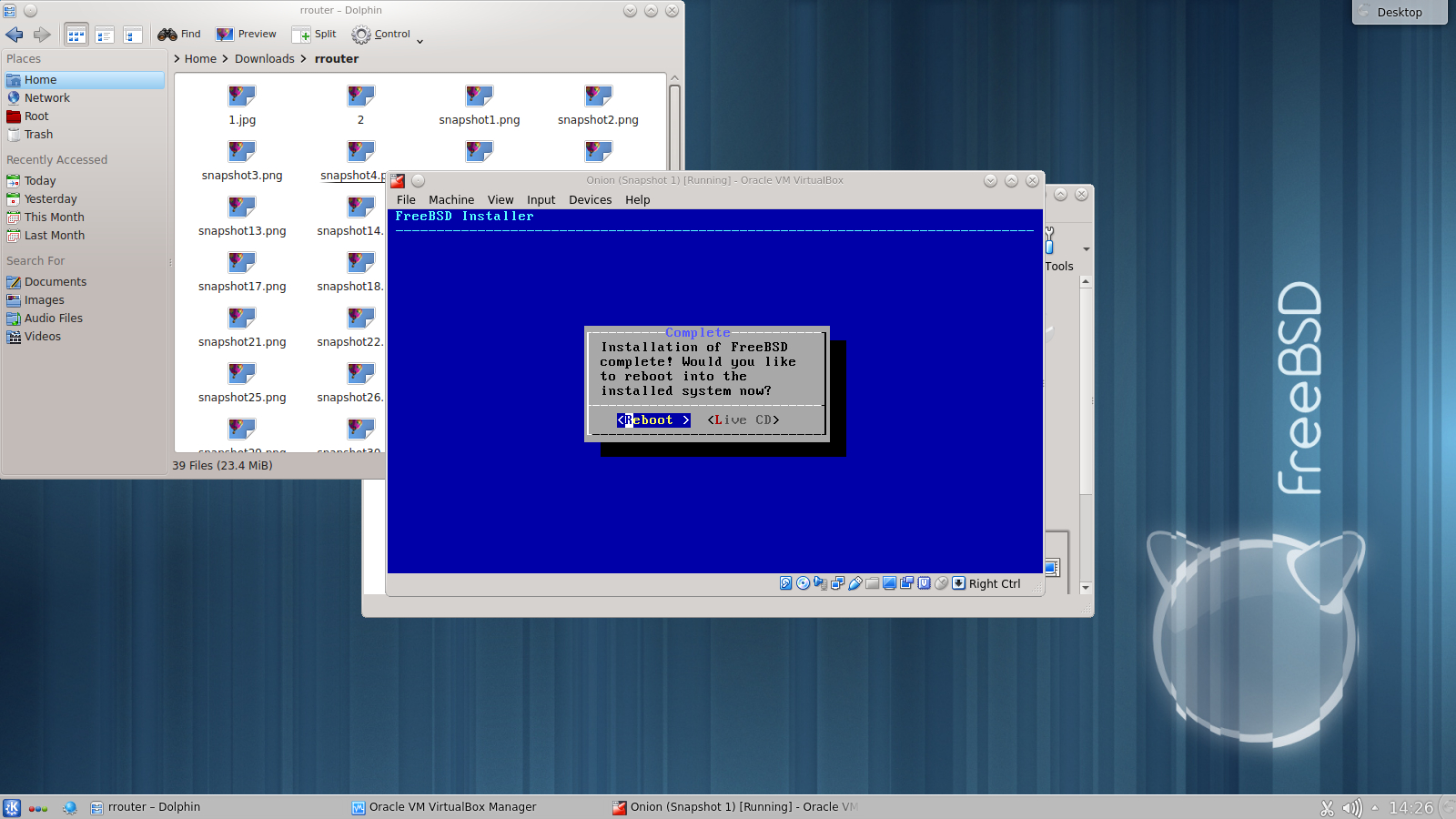Viewport: 1456px width, 819px height.
Task: Go back in Dolphin navigation
Action: click(x=15, y=35)
